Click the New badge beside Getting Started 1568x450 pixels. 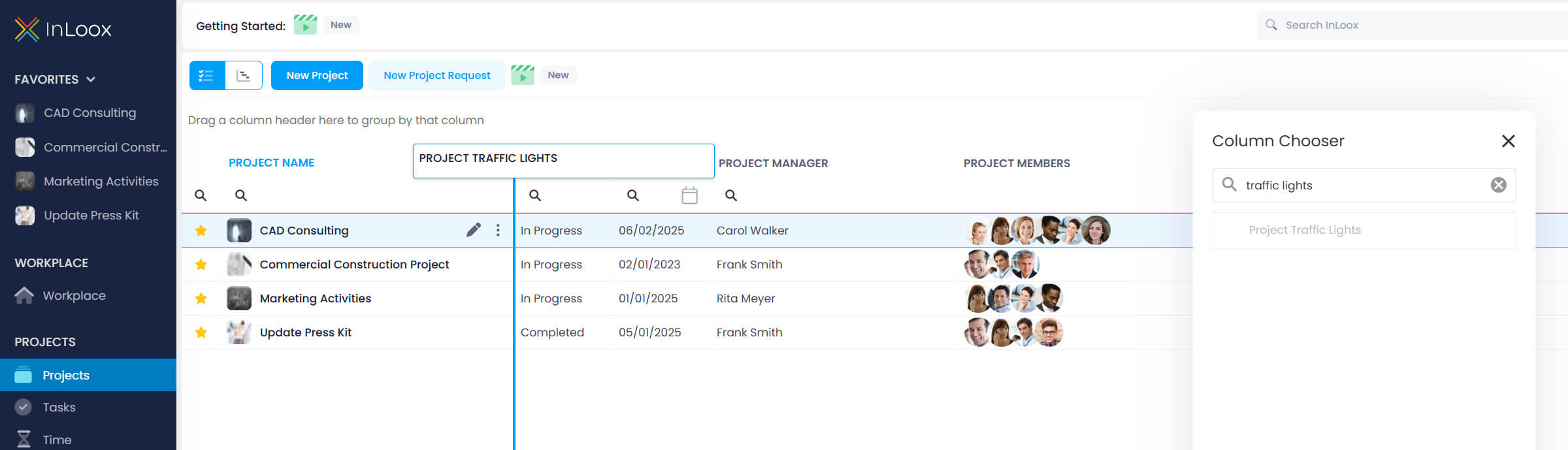(x=341, y=25)
